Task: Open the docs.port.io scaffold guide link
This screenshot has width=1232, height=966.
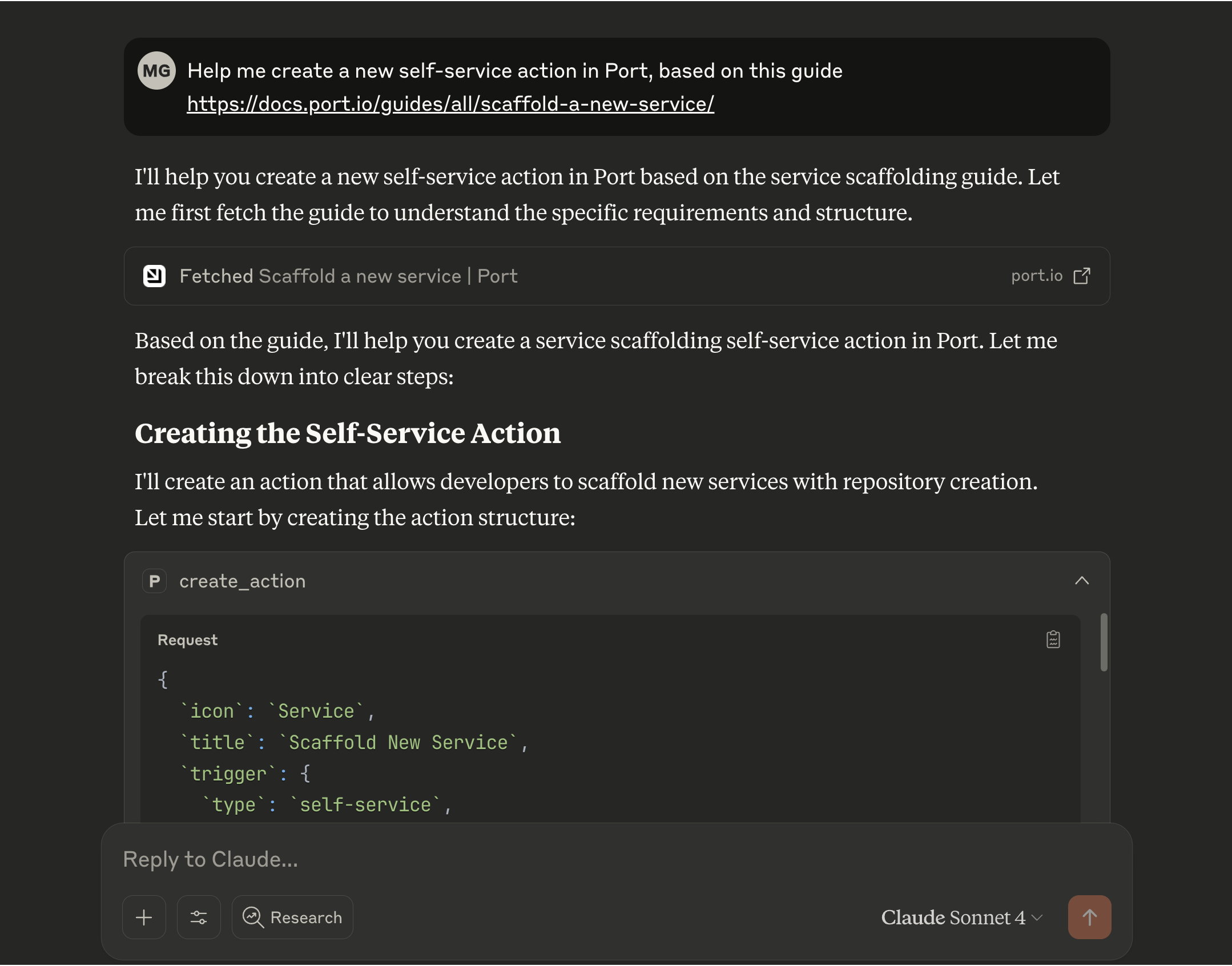Action: click(450, 104)
